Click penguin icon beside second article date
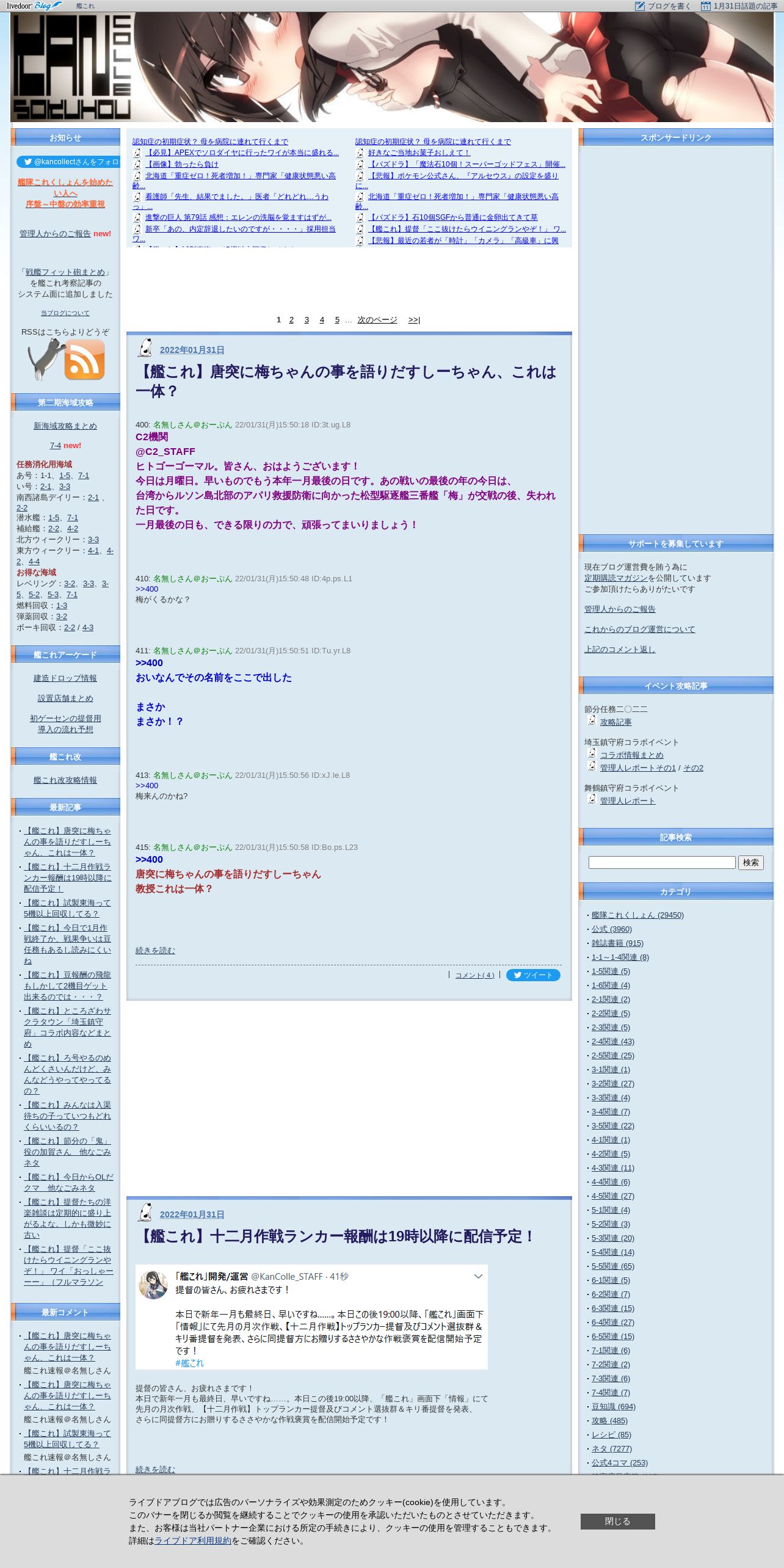The height and width of the screenshot is (1568, 784). point(145,1213)
